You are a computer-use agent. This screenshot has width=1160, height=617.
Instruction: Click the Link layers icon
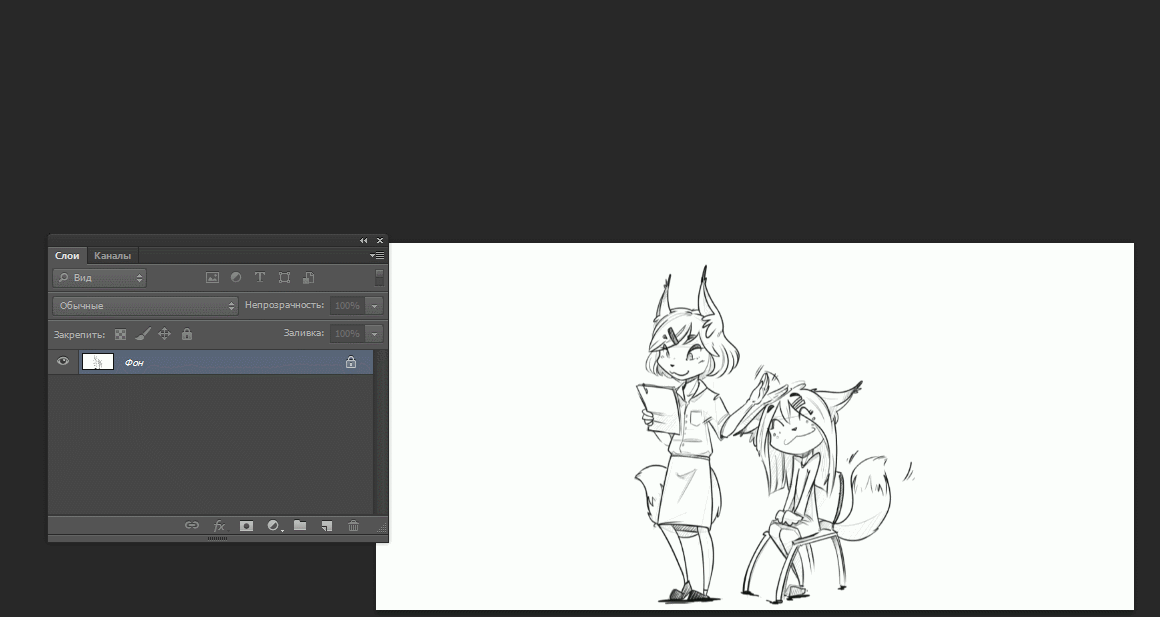192,525
